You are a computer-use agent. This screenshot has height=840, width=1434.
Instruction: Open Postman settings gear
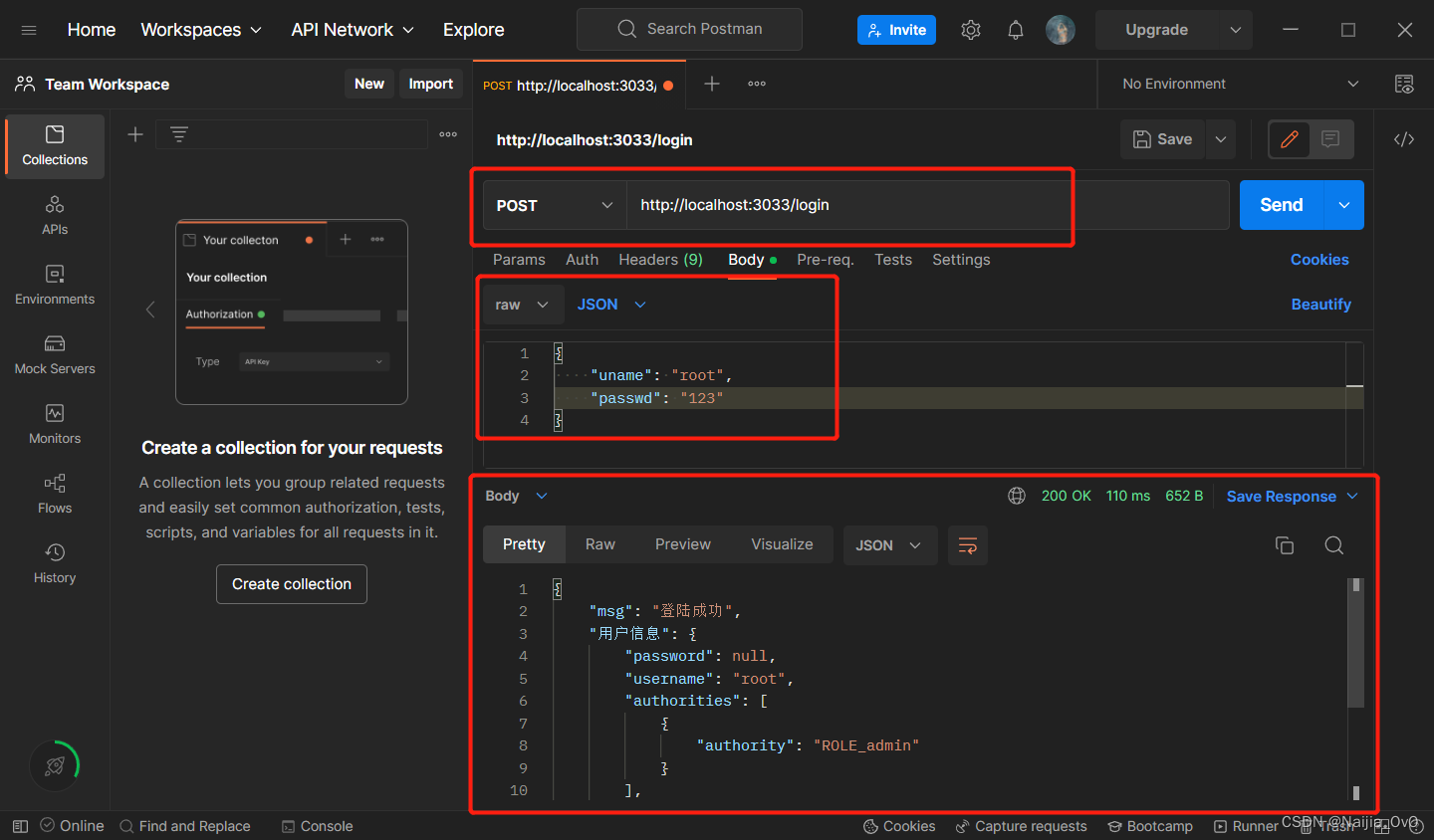(971, 30)
